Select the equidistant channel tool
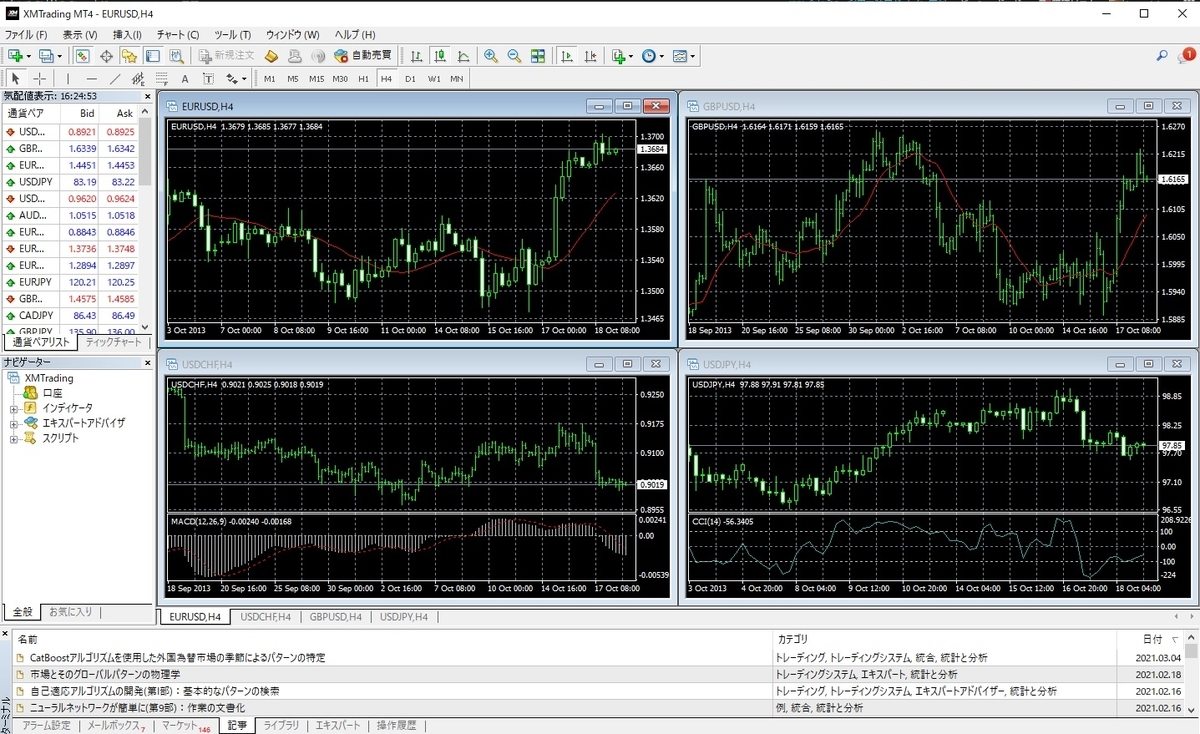 pos(138,78)
